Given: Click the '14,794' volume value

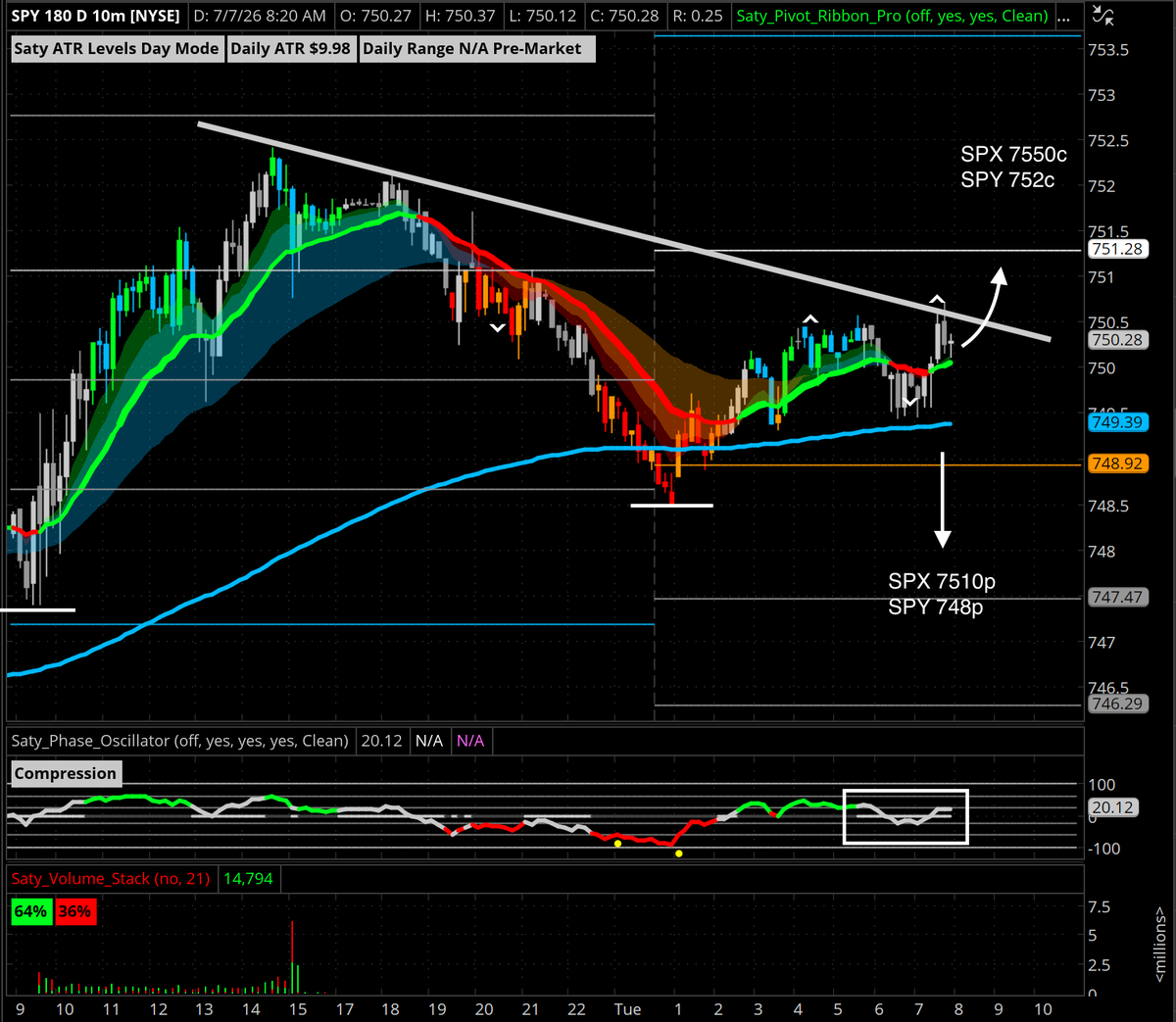Looking at the screenshot, I should tap(248, 878).
